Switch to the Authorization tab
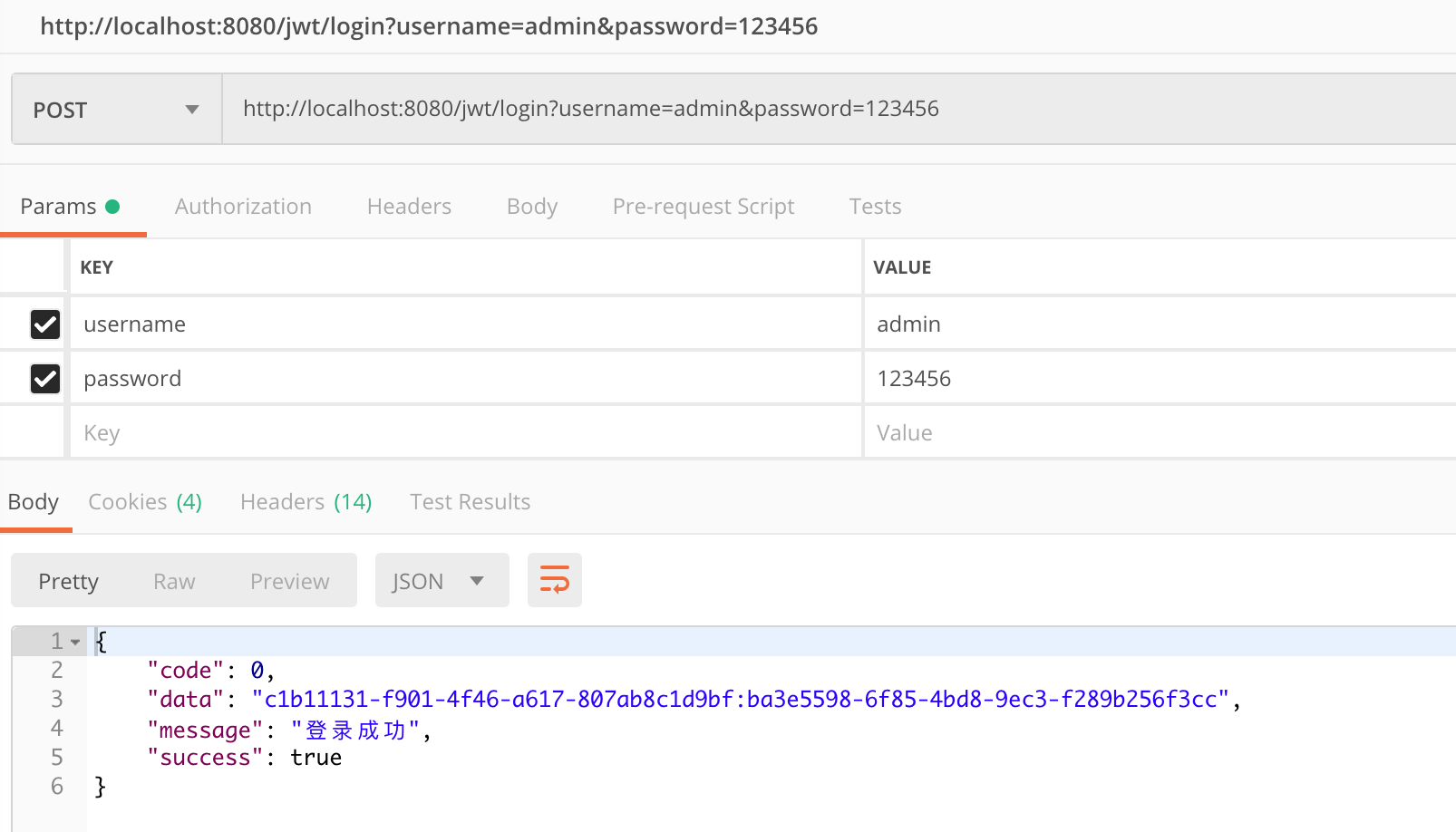Viewport: 1456px width, 832px height. point(243,206)
